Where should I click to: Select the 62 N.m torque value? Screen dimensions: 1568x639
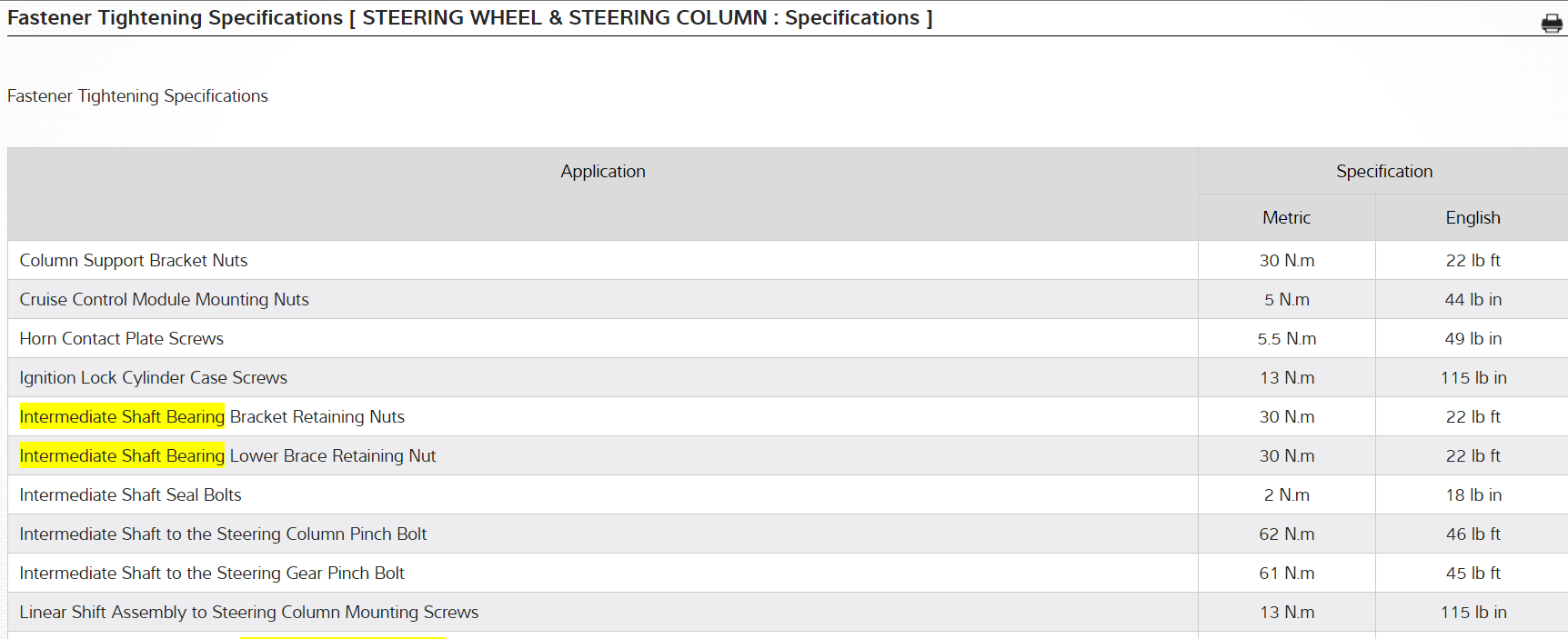(x=1286, y=534)
